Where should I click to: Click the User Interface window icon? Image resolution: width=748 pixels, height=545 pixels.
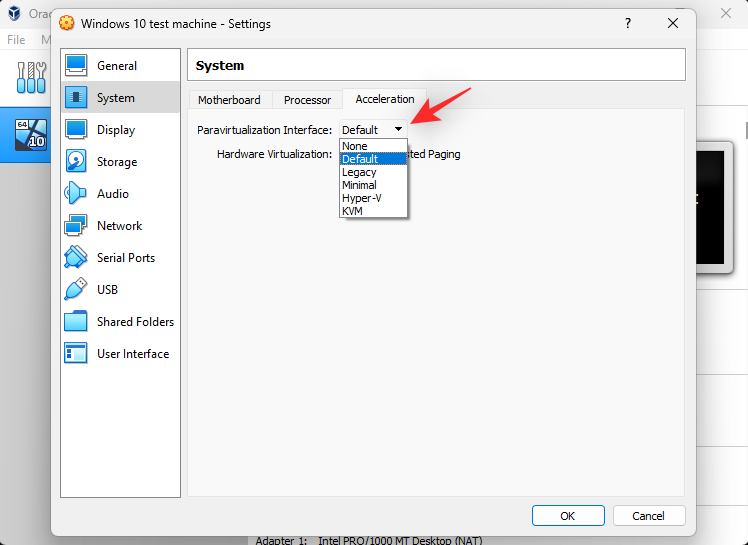[x=76, y=353]
